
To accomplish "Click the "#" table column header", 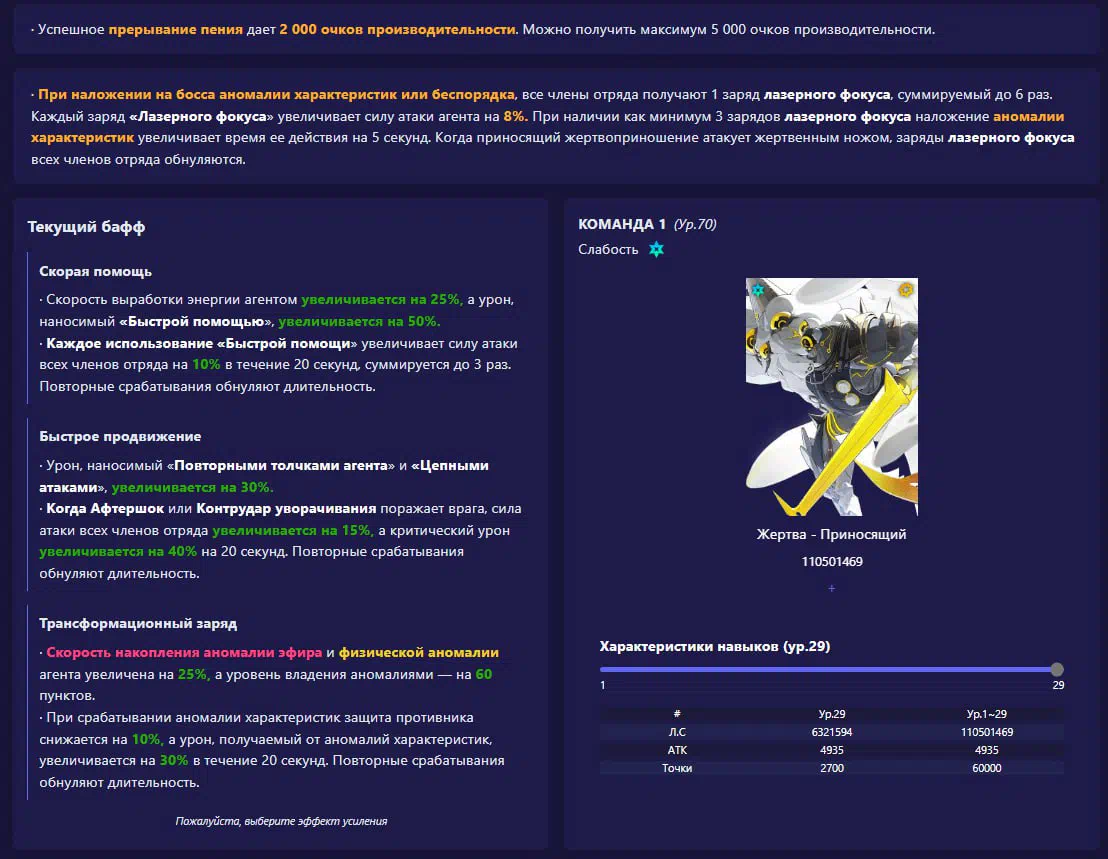I will (x=677, y=714).
